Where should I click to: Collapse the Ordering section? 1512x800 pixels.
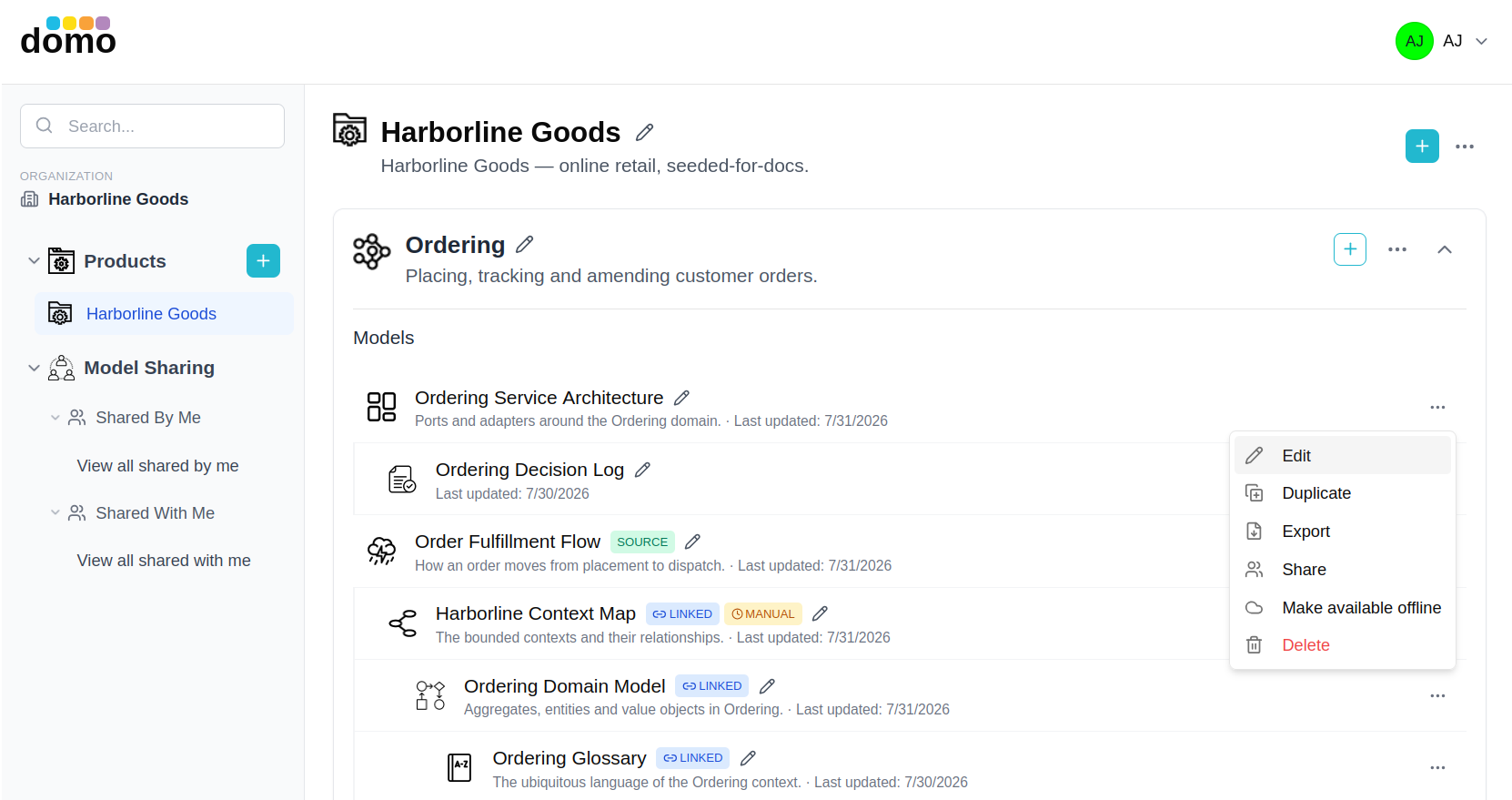1445,249
